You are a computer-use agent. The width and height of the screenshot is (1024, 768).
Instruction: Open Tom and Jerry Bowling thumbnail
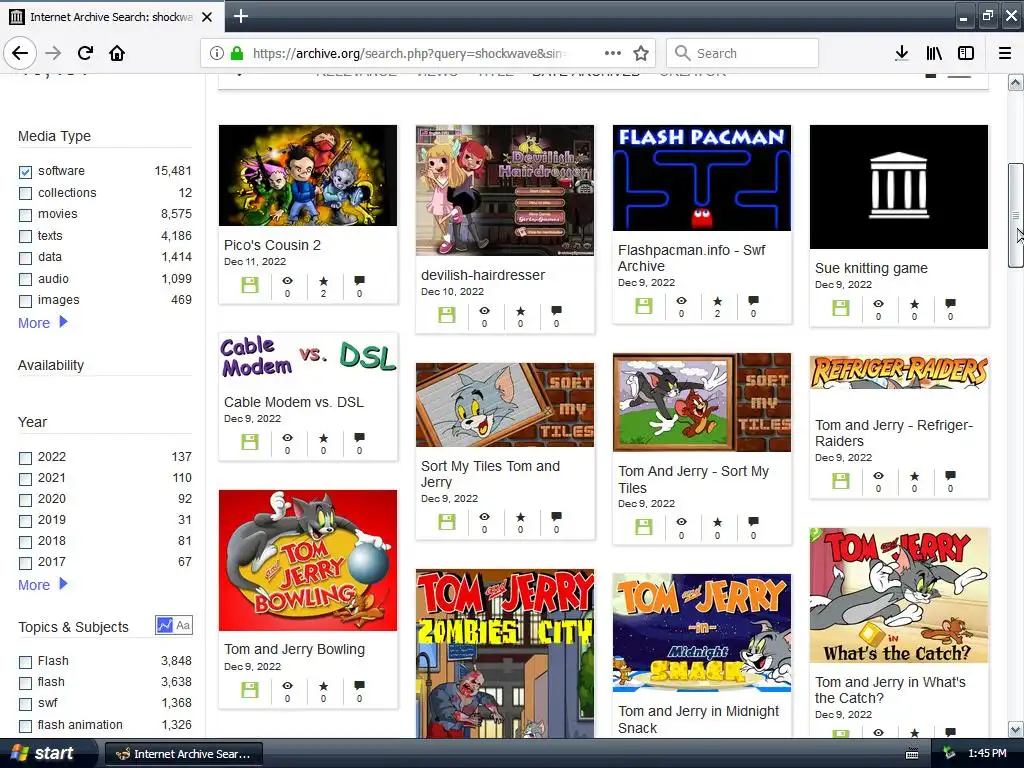(x=308, y=560)
